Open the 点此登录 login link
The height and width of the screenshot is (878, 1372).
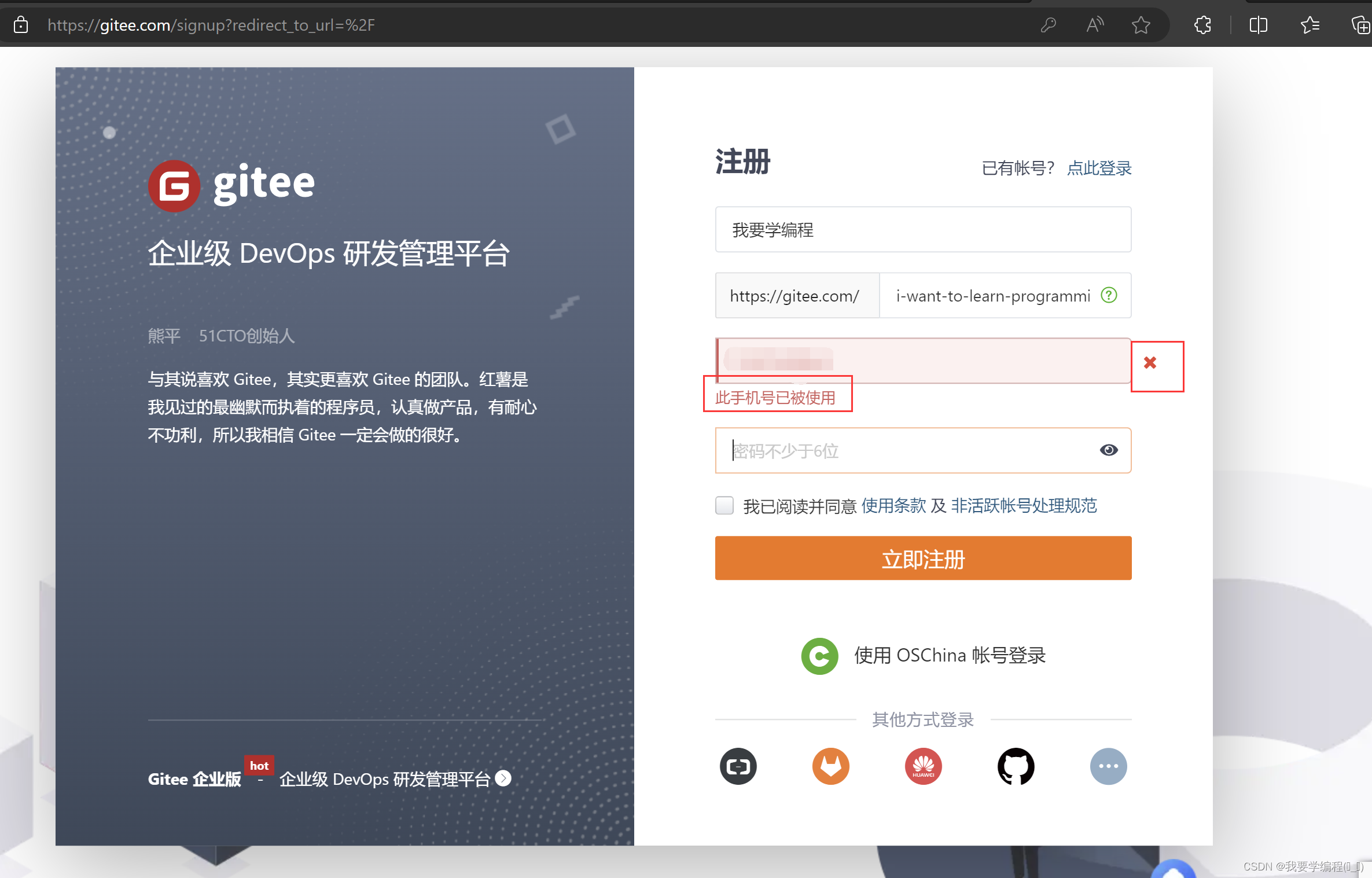(x=1099, y=168)
